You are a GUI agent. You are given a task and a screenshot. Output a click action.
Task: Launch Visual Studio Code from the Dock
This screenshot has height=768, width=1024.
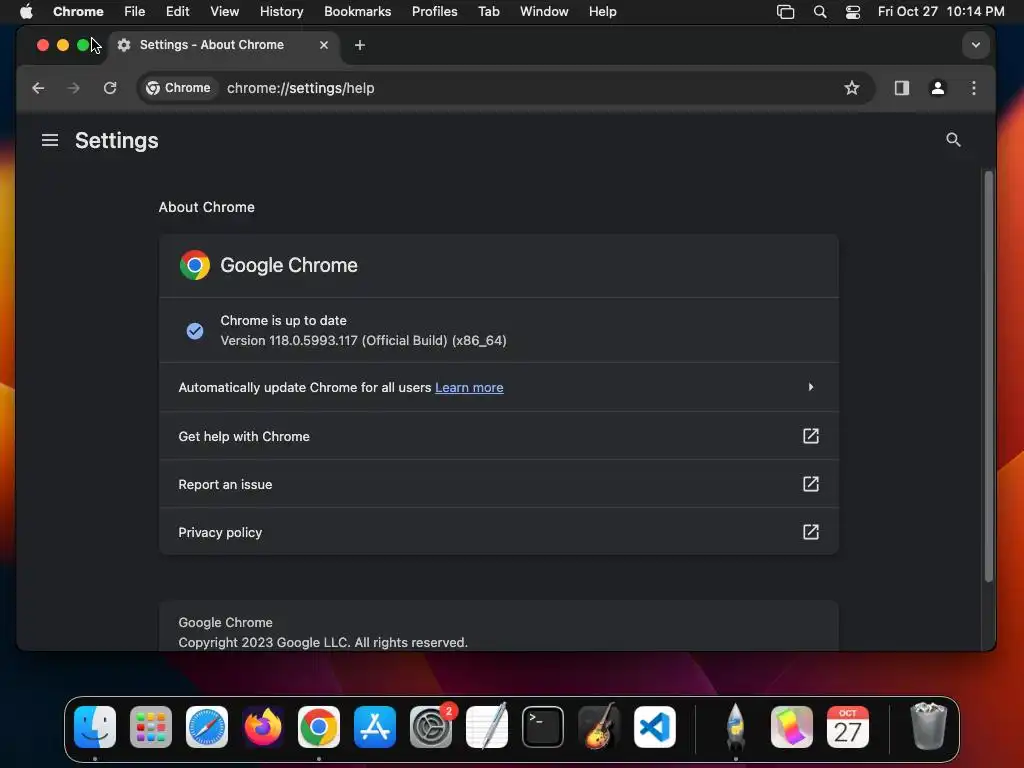coord(655,727)
